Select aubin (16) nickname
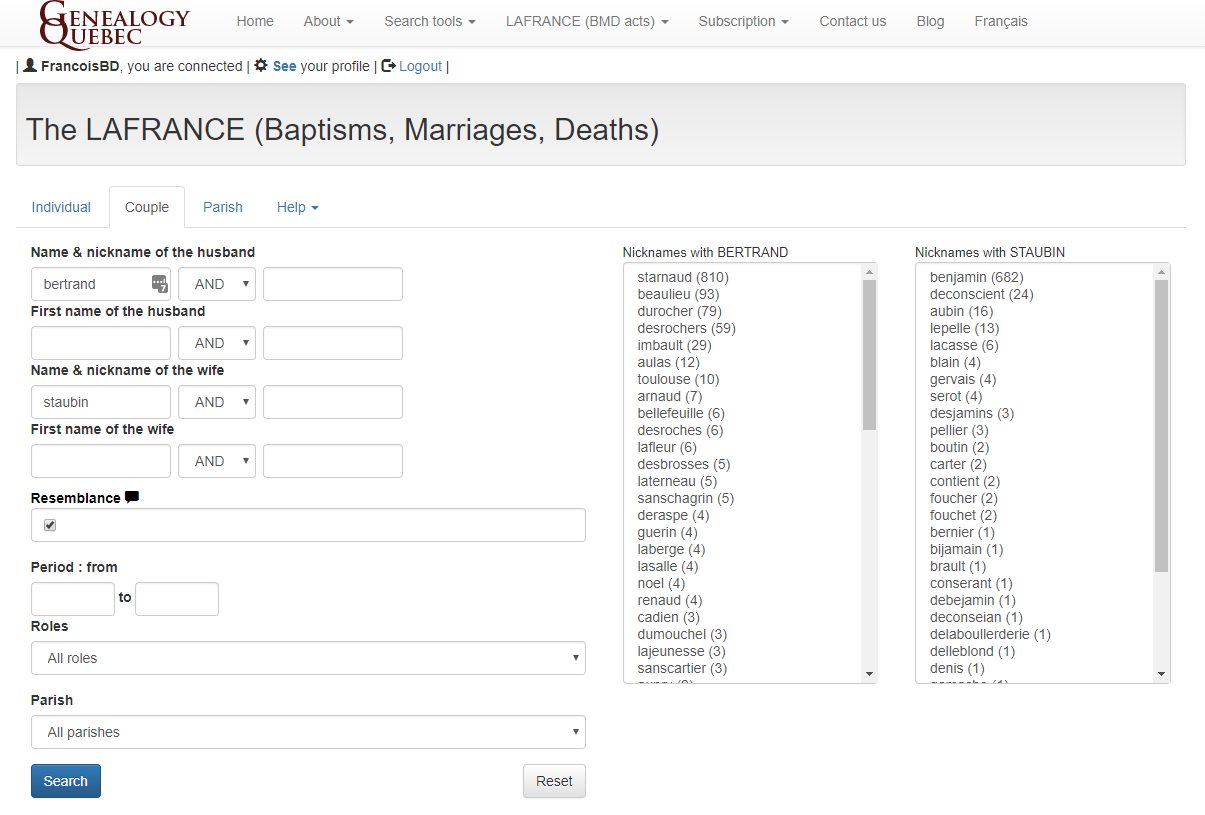Viewport: 1205px width, 815px height. coord(961,311)
